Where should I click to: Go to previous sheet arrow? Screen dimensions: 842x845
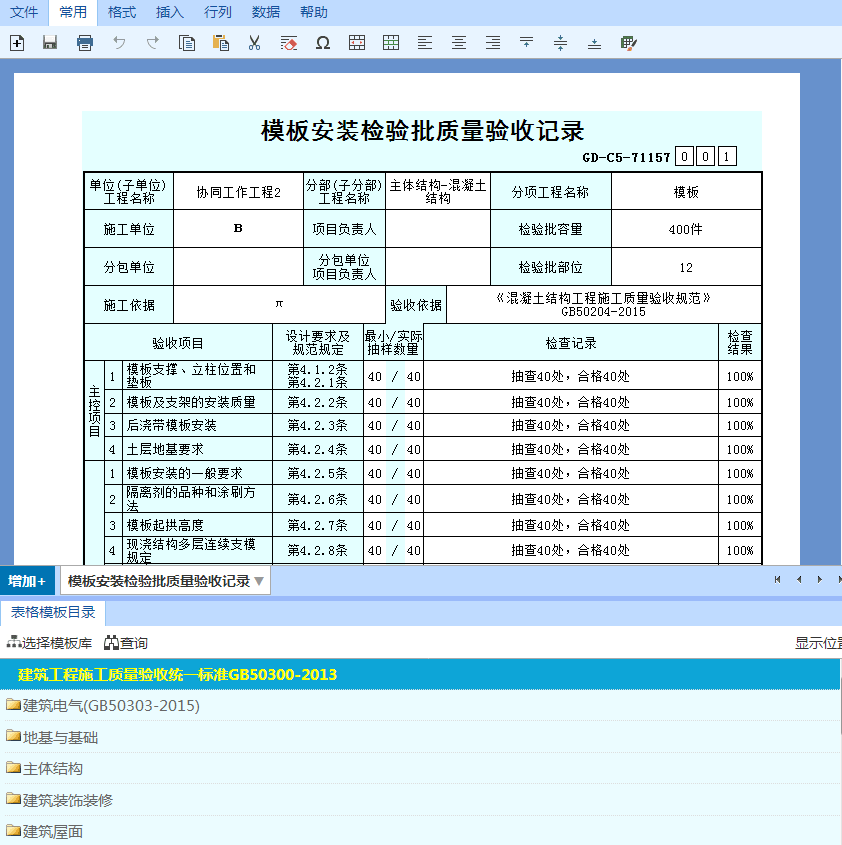tap(799, 579)
